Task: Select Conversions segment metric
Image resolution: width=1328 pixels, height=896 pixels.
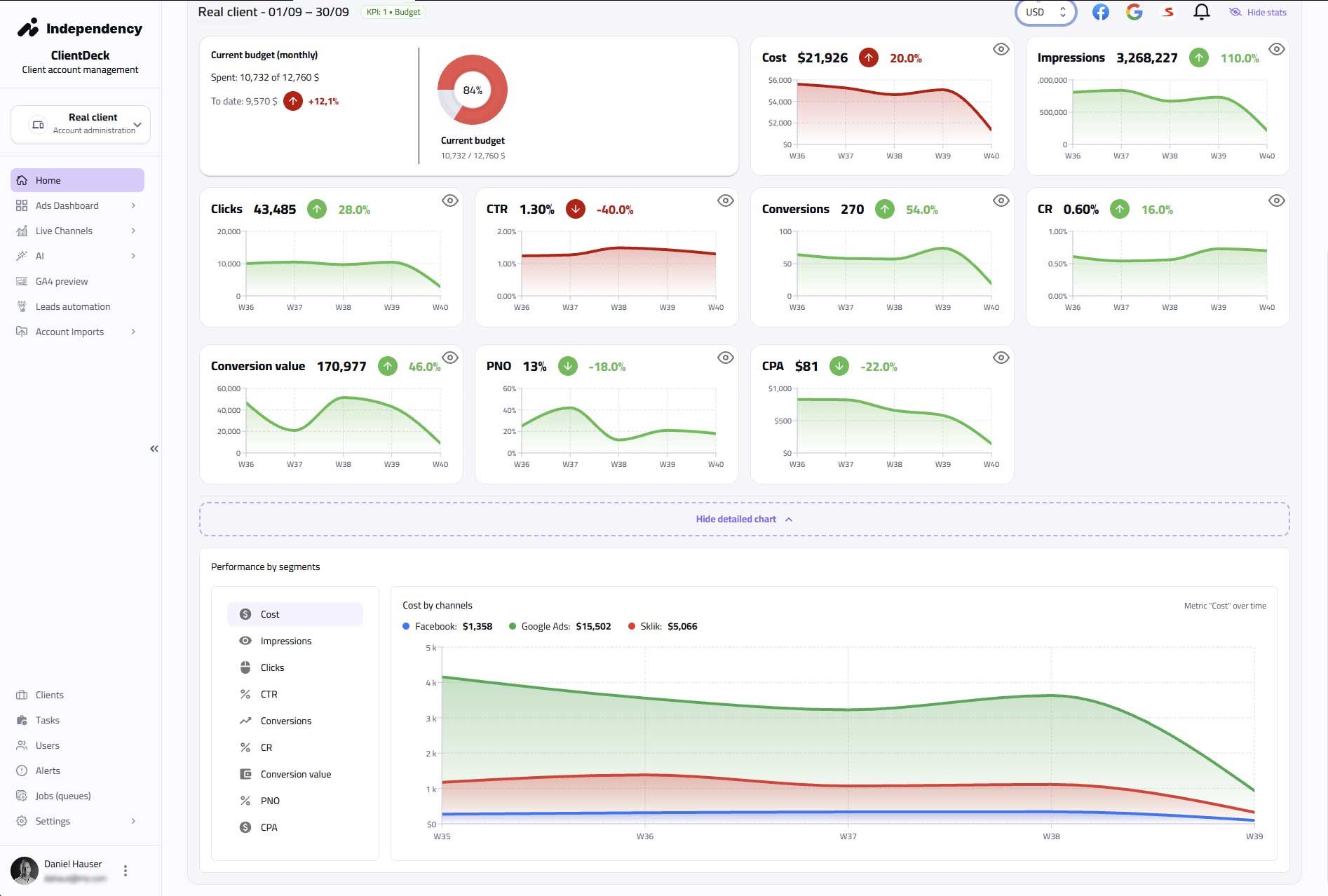Action: pos(295,721)
